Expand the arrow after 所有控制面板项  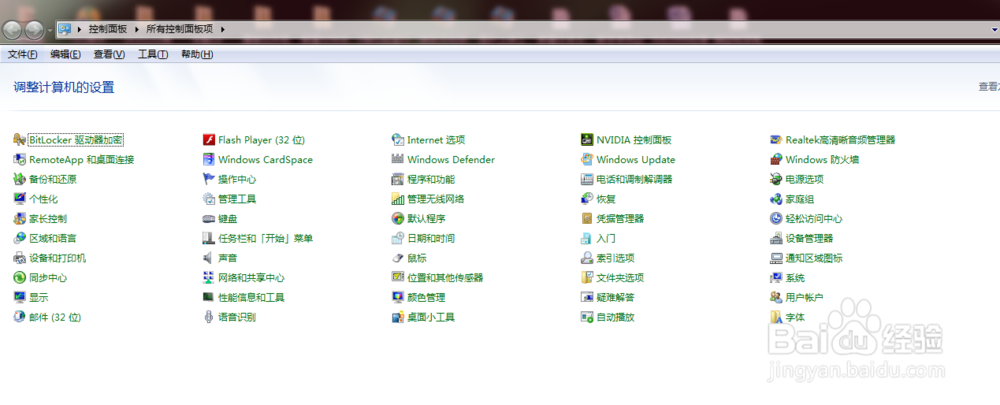223,29
